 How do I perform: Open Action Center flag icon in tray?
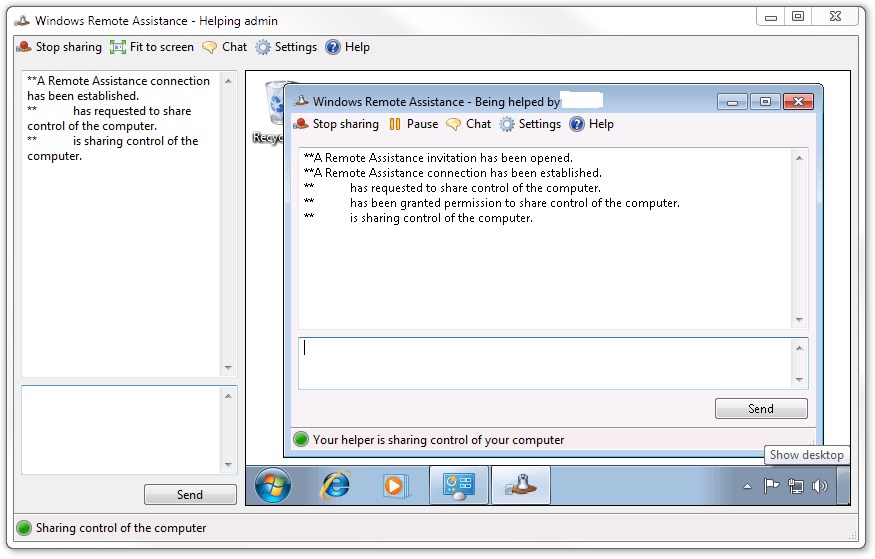coord(771,486)
